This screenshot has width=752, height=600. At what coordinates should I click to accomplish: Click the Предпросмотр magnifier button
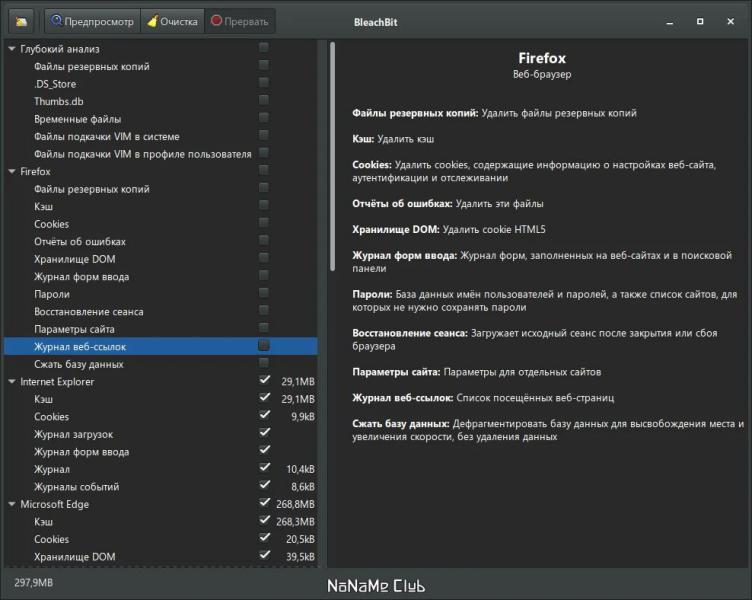click(x=93, y=22)
